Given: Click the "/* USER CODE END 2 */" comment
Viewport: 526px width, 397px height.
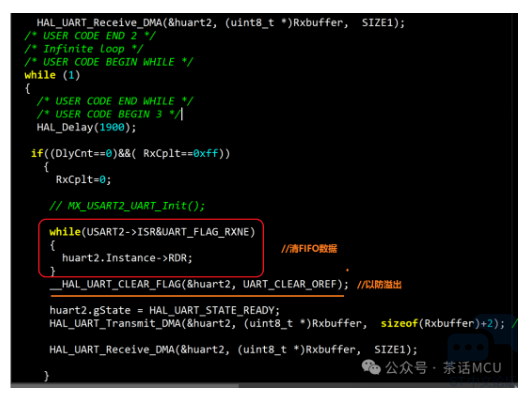Looking at the screenshot, I should click(90, 36).
